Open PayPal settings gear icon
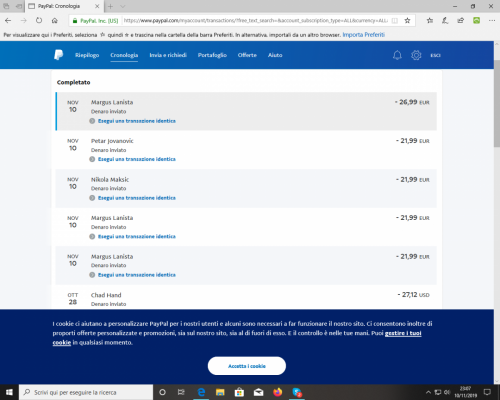 coord(416,55)
